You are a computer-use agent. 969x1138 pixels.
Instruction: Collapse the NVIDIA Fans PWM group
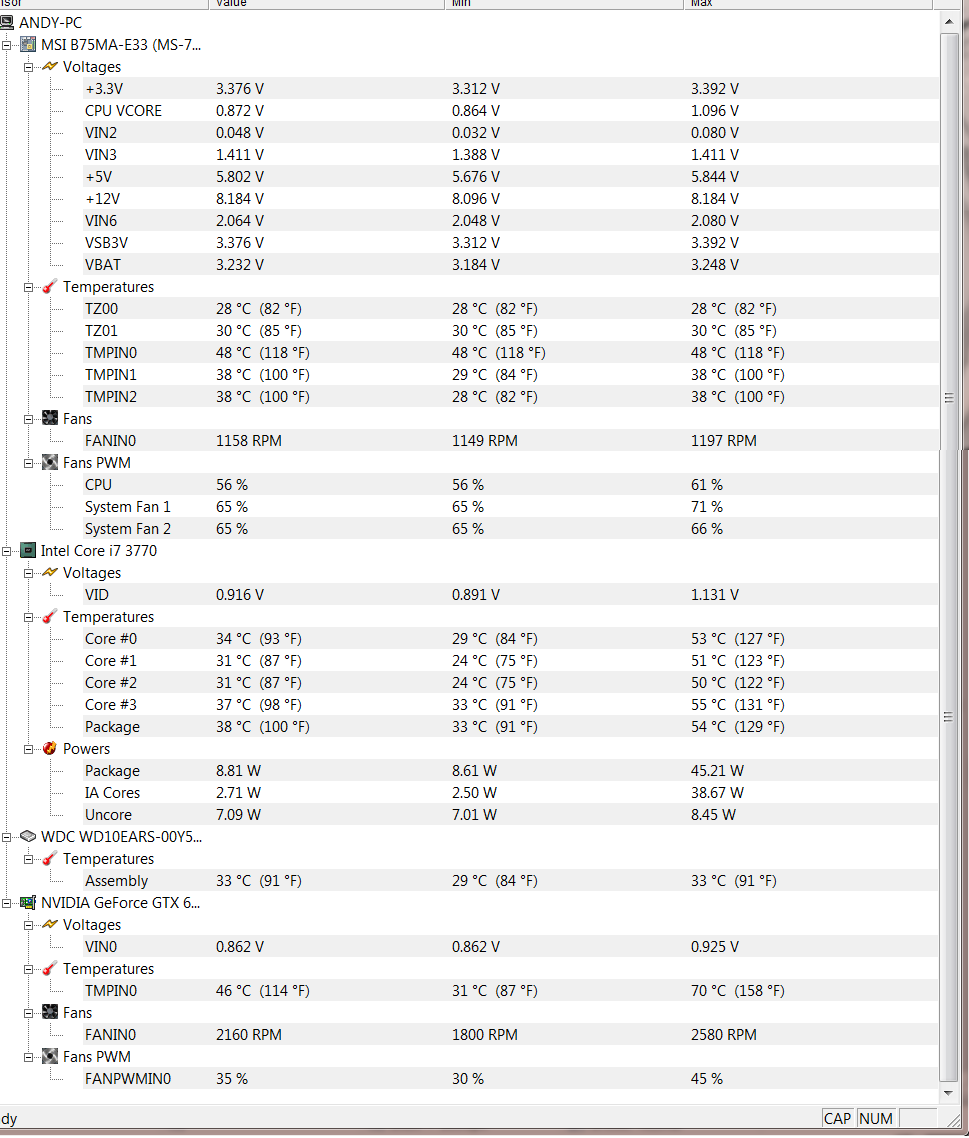[x=28, y=1057]
